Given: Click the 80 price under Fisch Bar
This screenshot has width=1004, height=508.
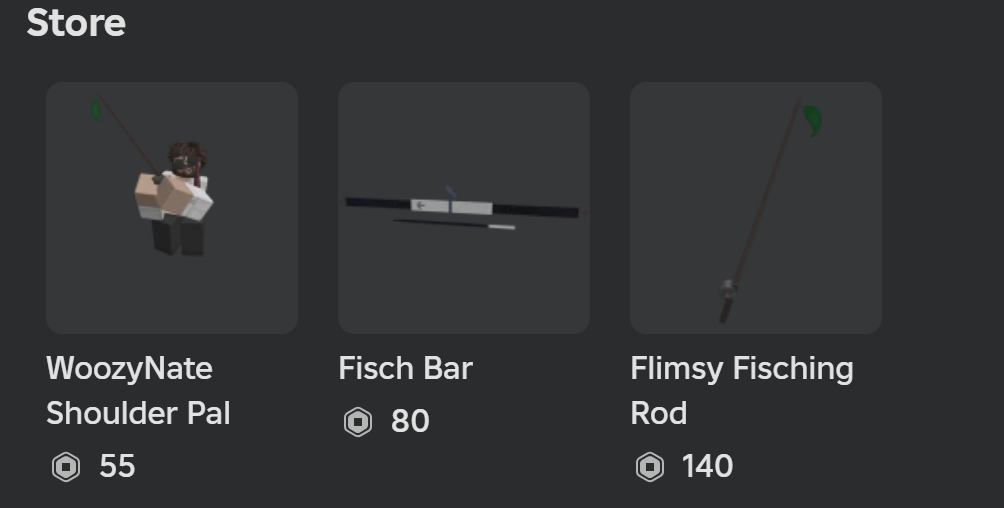Looking at the screenshot, I should coord(410,422).
